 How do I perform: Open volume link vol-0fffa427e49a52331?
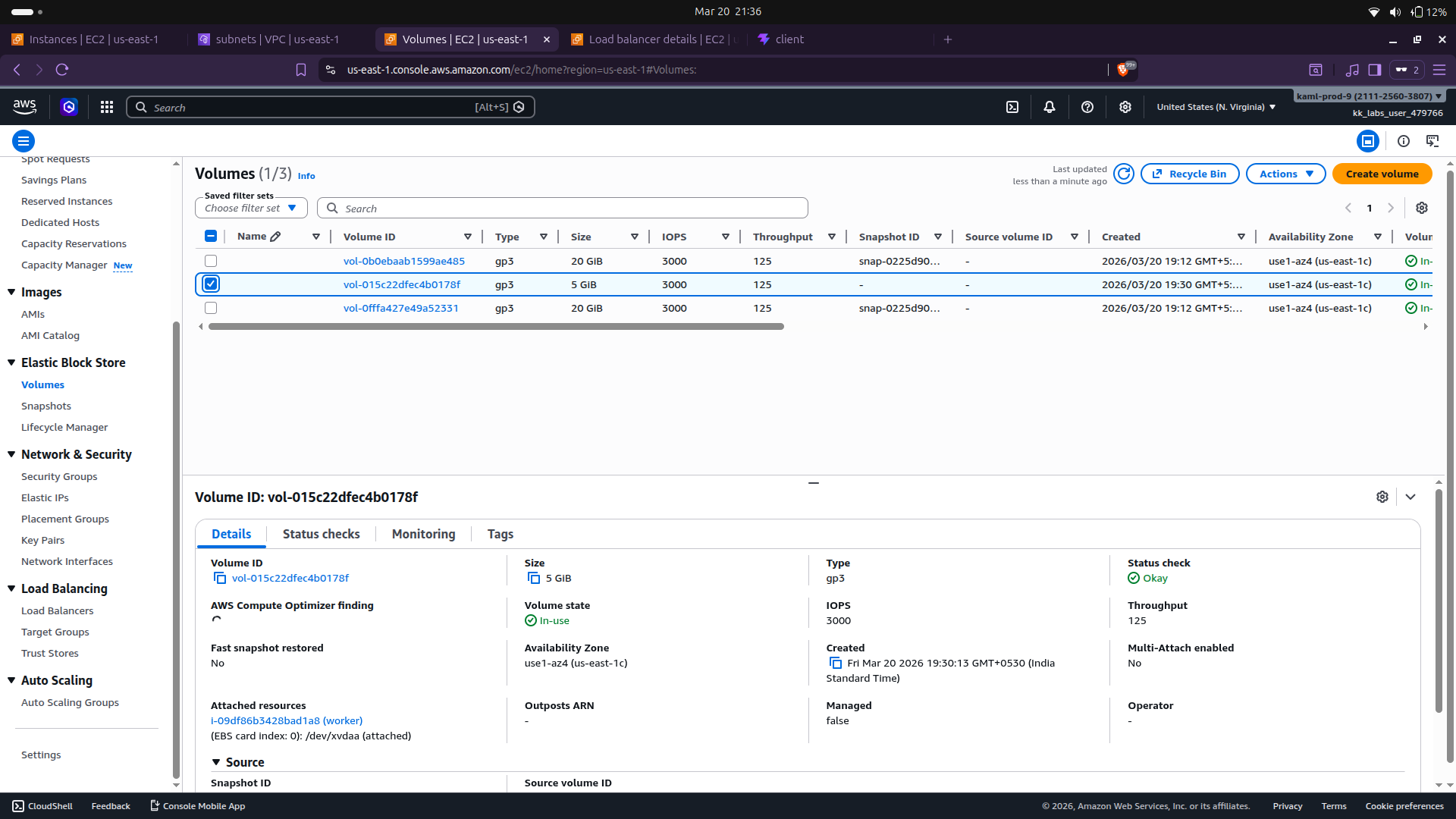pos(401,308)
